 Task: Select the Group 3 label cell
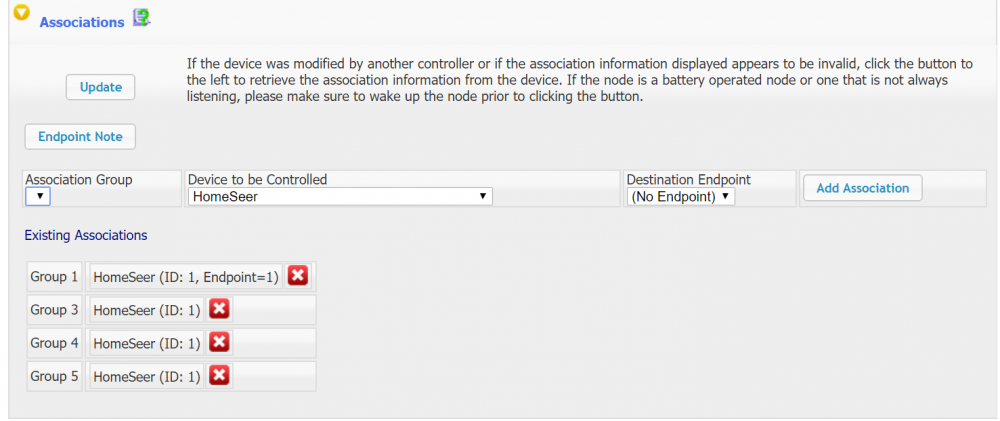(55, 310)
